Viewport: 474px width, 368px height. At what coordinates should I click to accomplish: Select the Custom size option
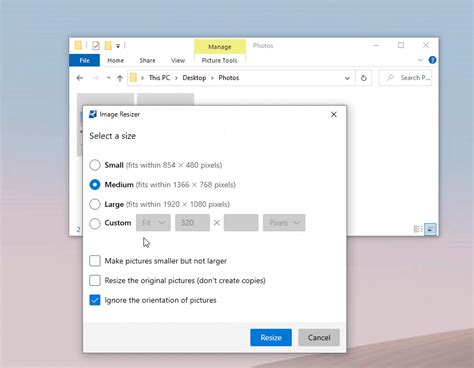[x=95, y=223]
